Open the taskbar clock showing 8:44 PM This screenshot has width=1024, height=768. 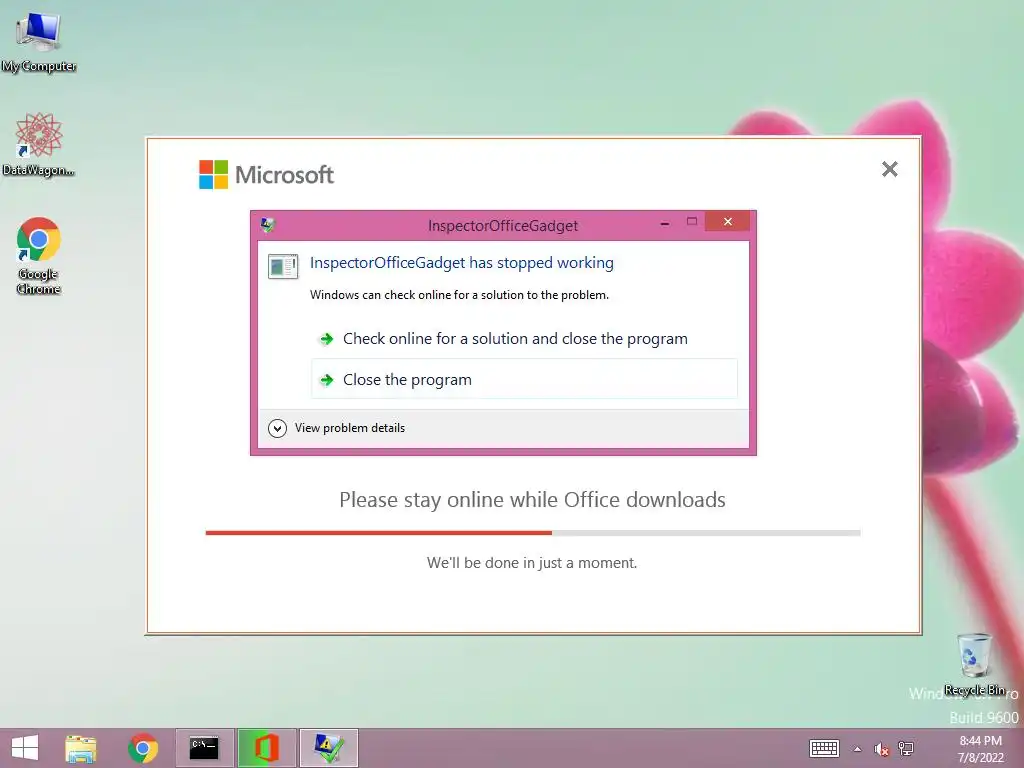pyautogui.click(x=980, y=749)
